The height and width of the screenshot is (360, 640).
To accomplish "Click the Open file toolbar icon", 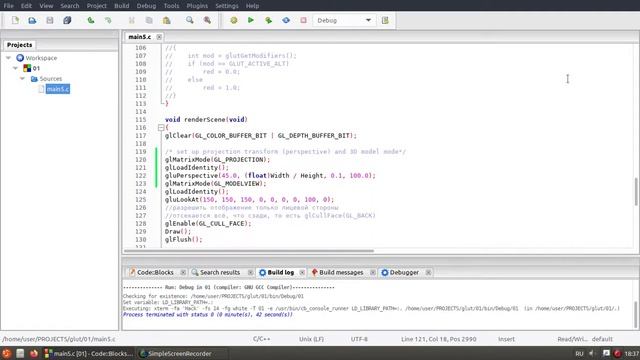I will [32, 20].
